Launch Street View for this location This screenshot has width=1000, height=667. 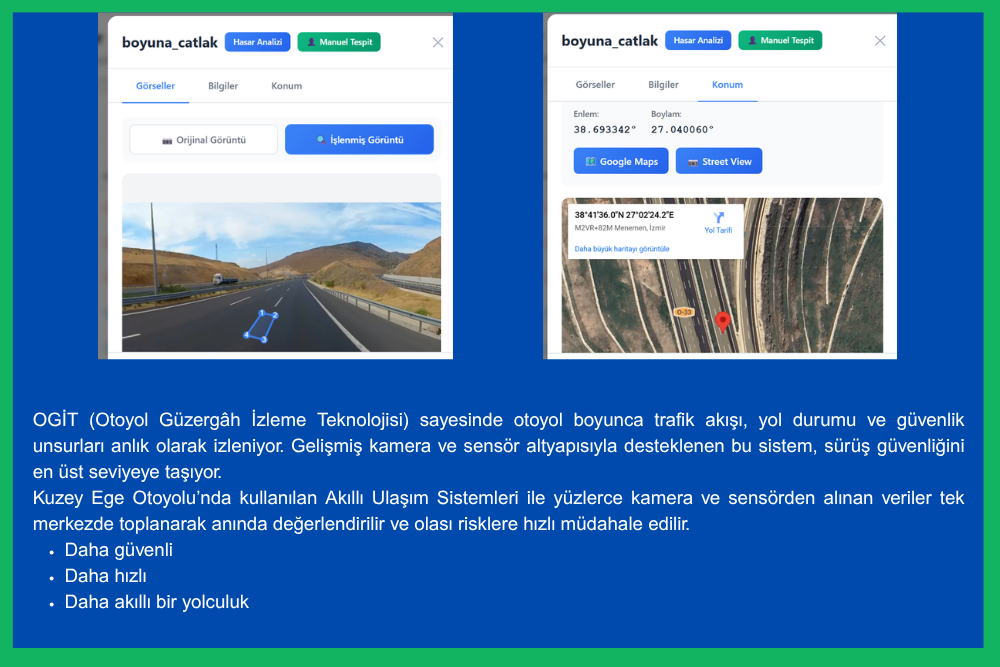click(719, 161)
